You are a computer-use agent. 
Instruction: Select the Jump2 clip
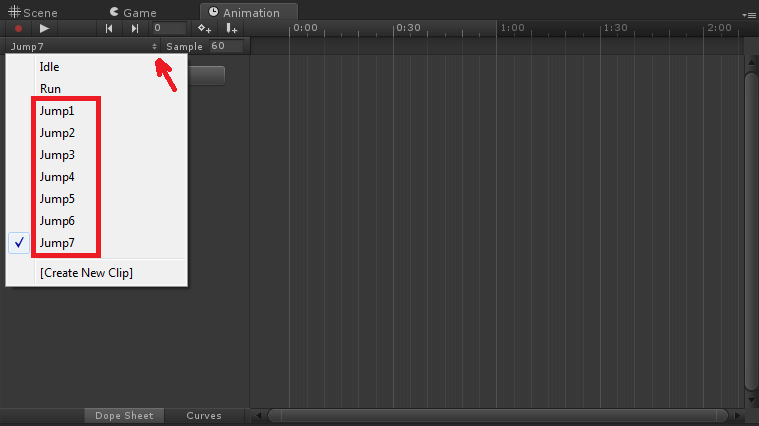coord(96,133)
